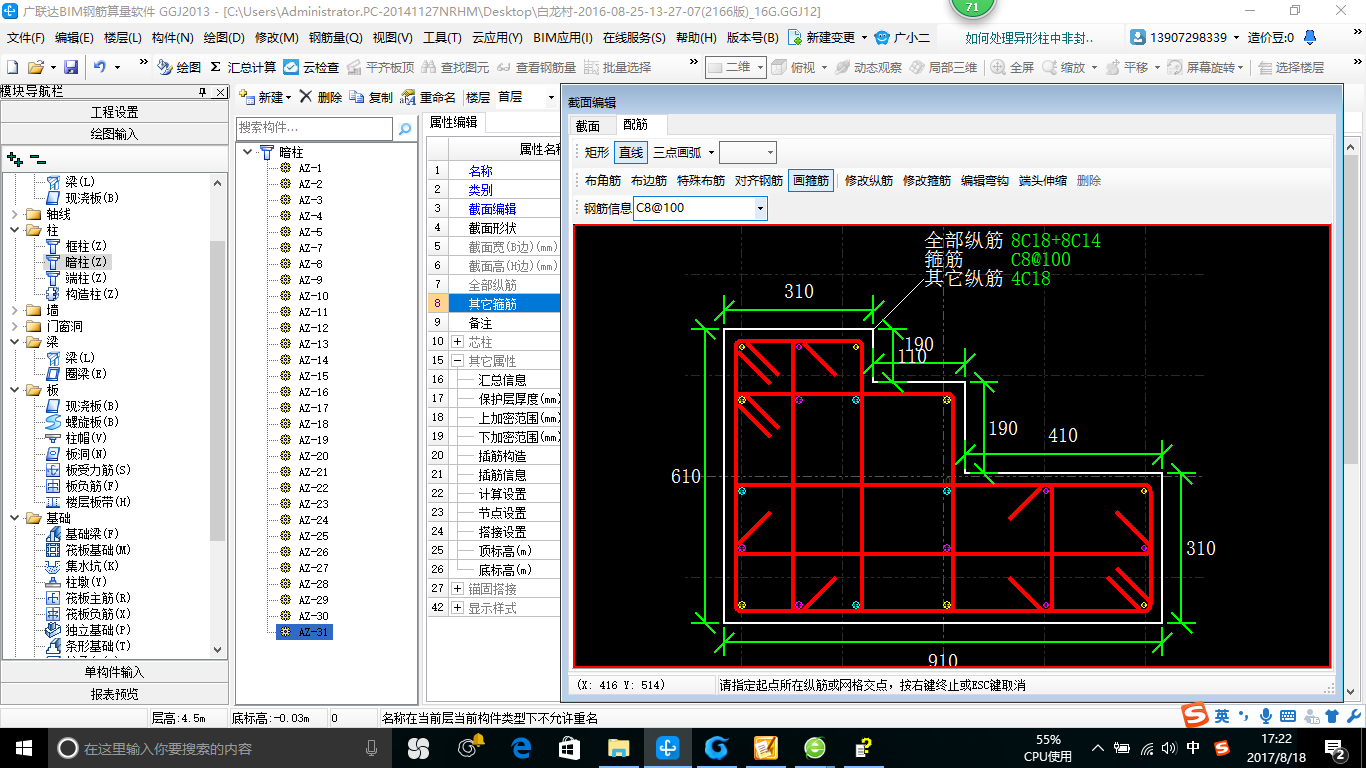
Task: Click the 新建 new component button
Action: pos(265,97)
